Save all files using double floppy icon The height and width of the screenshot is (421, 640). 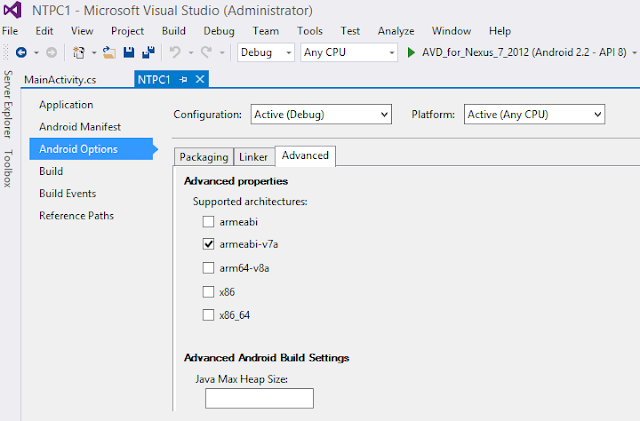pyautogui.click(x=148, y=52)
